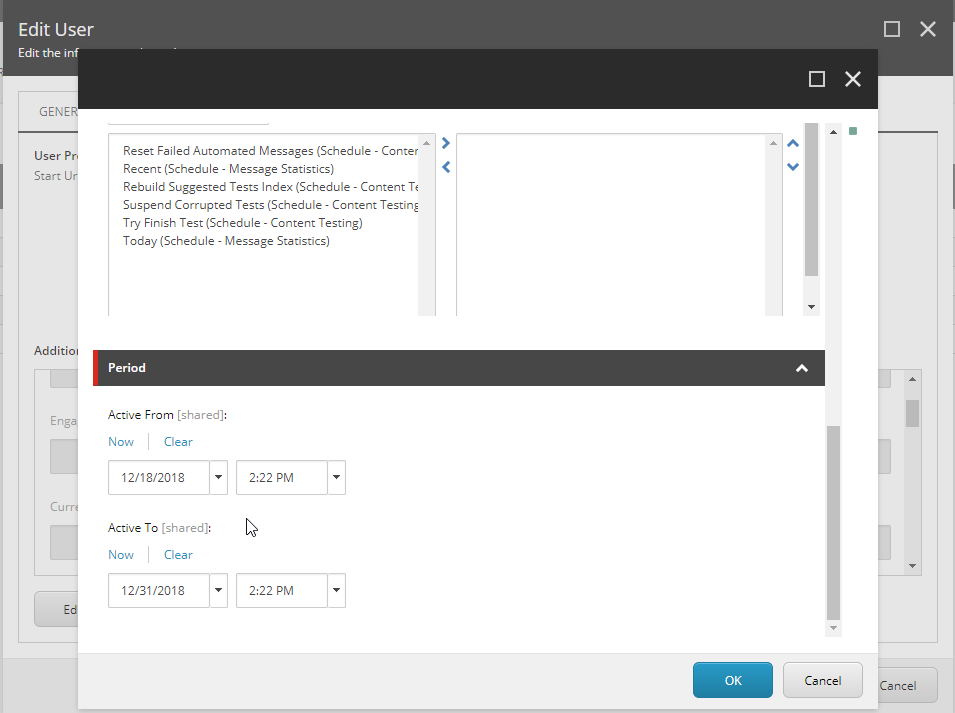
Task: Click Now link under Active From
Action: (x=121, y=442)
